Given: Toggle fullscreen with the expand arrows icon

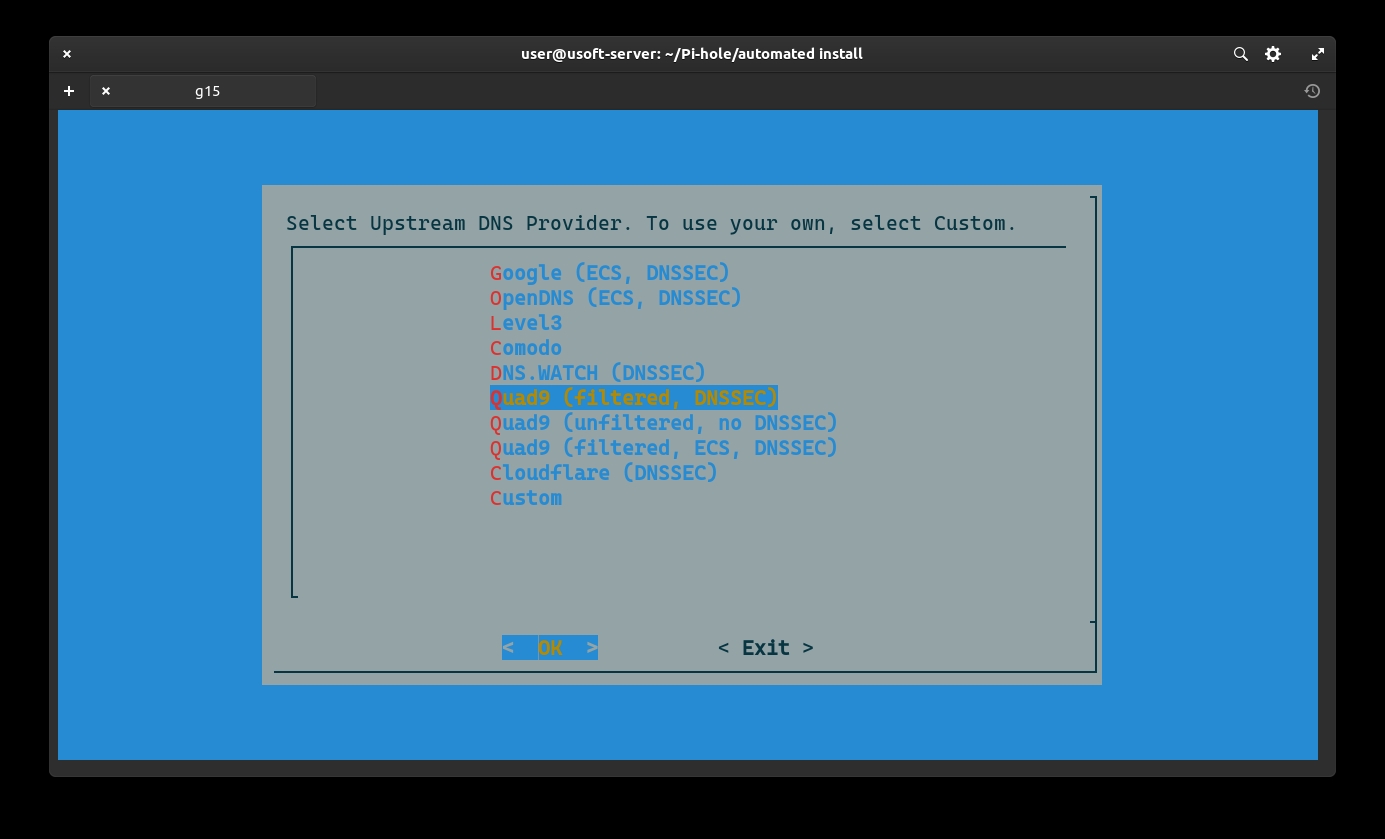Looking at the screenshot, I should [x=1318, y=54].
